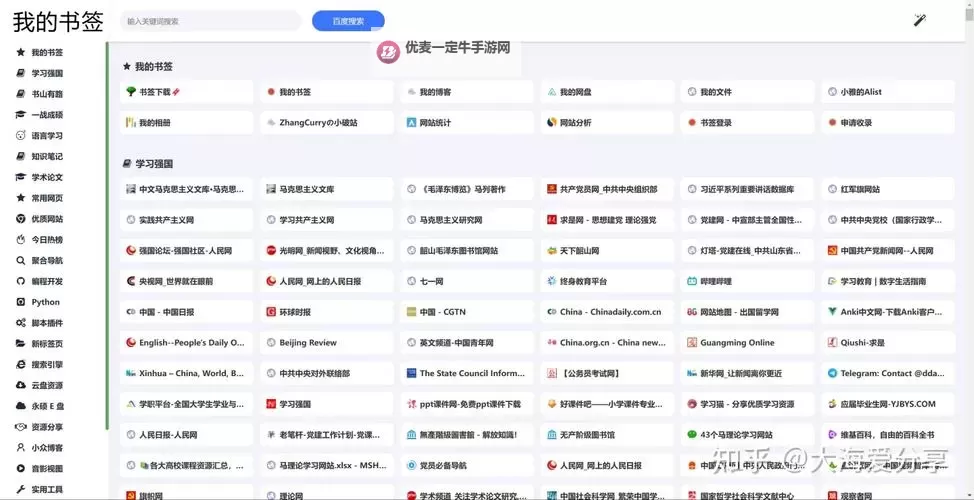
Task: Select 学习强国 in the sidebar
Action: 47,73
